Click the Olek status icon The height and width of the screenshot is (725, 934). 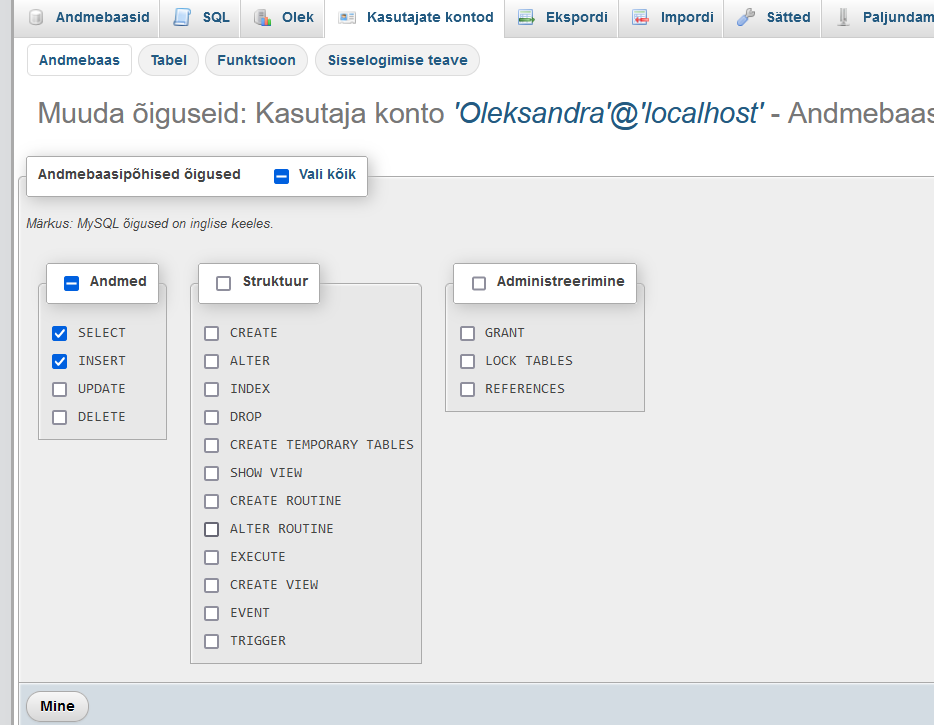pos(262,17)
